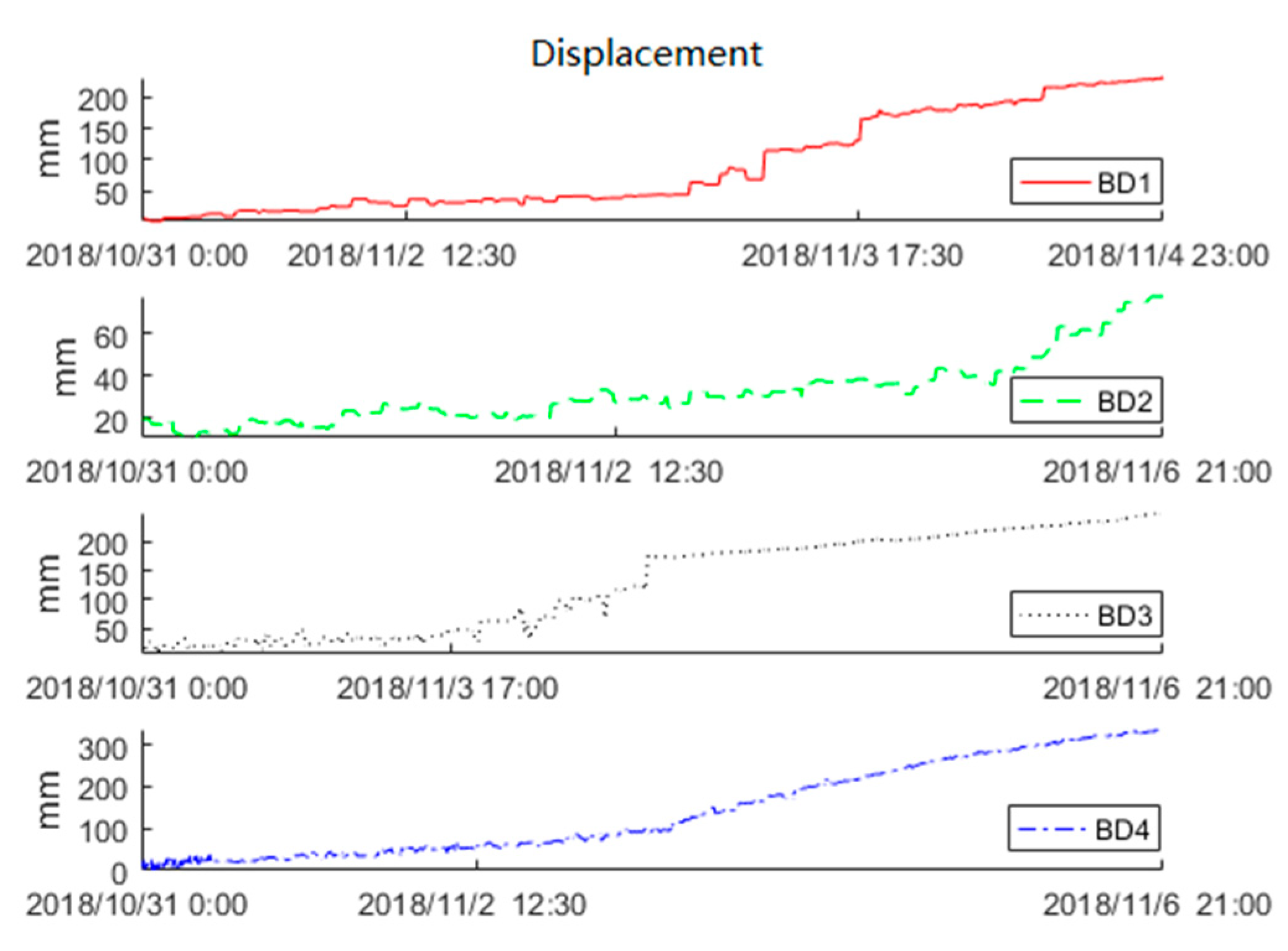1288x951 pixels.
Task: Click BD4 chart's 2018/11/2 12:30 label
Action: tap(471, 905)
